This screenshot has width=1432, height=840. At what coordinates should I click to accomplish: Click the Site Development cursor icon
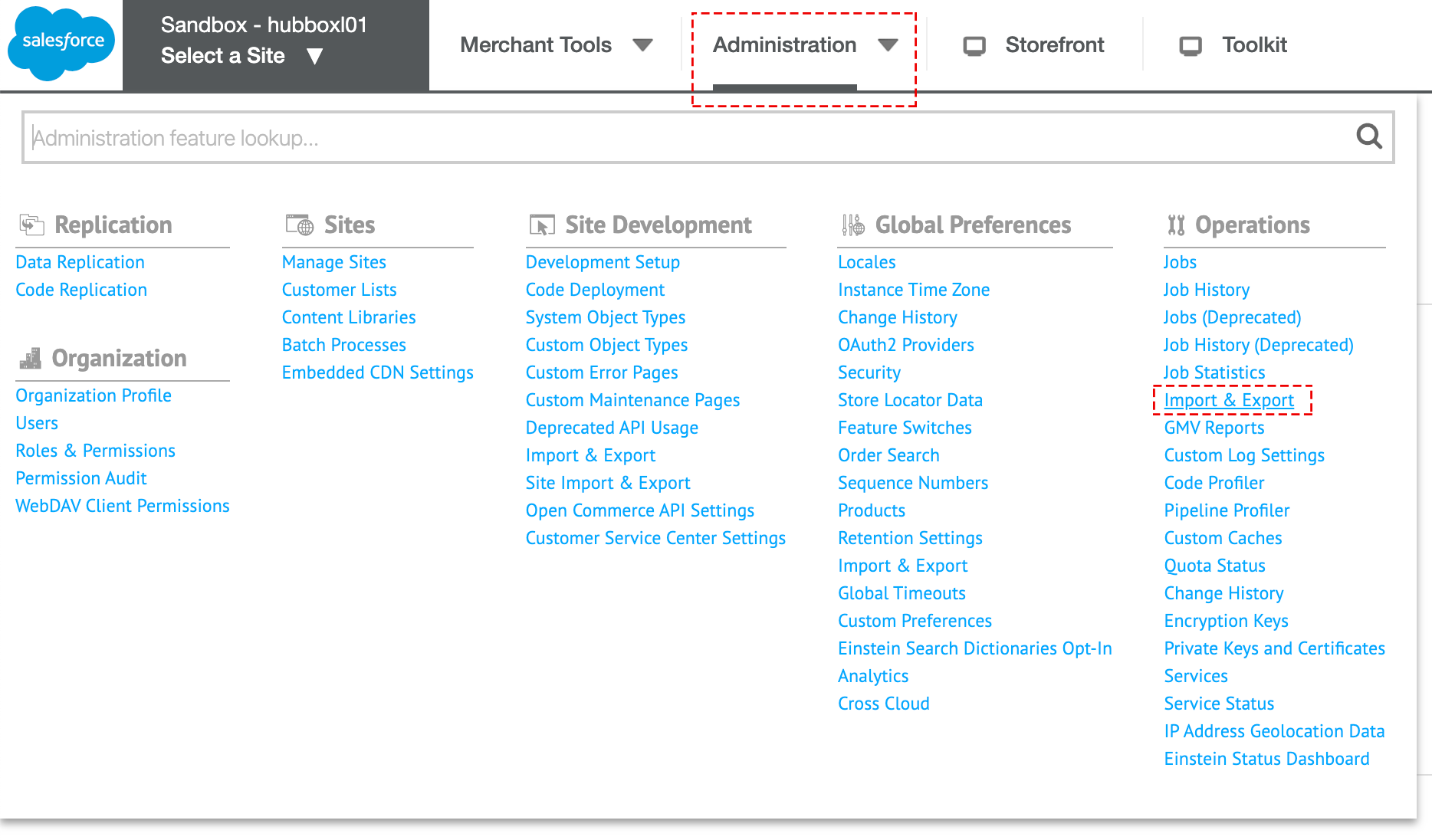click(541, 225)
